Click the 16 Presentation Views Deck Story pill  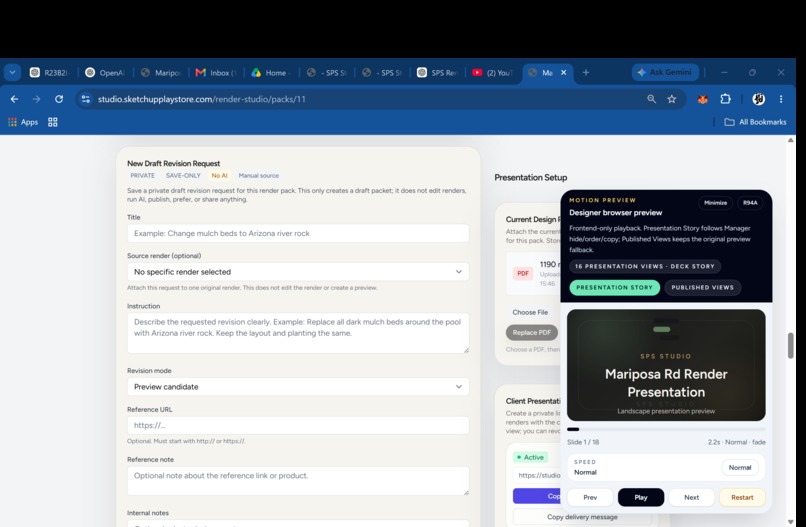[x=645, y=266]
